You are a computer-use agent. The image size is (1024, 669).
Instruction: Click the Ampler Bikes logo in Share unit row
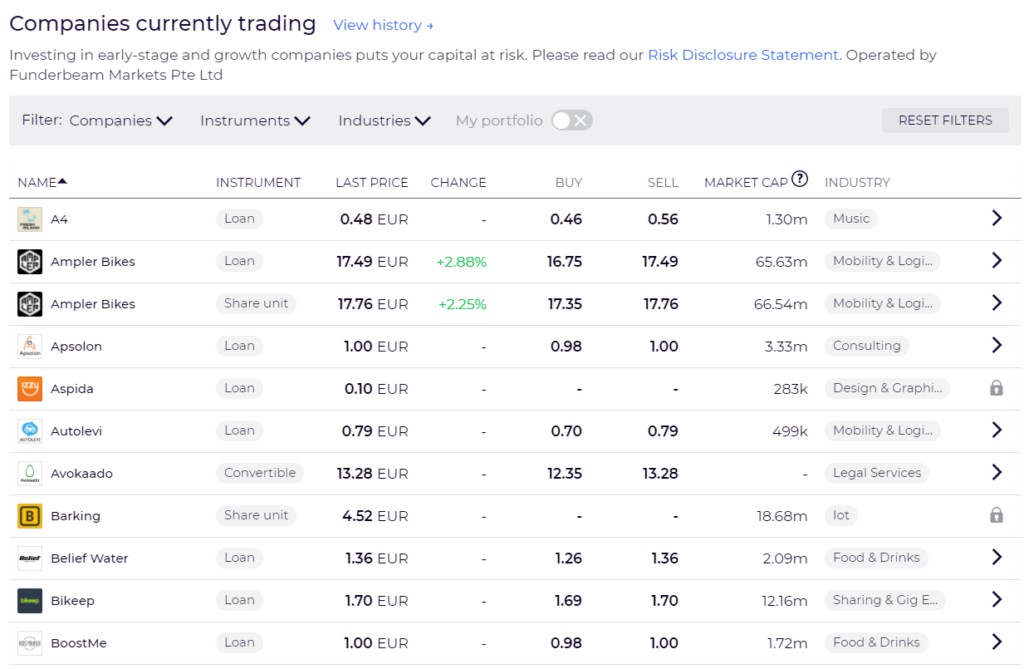coord(29,304)
